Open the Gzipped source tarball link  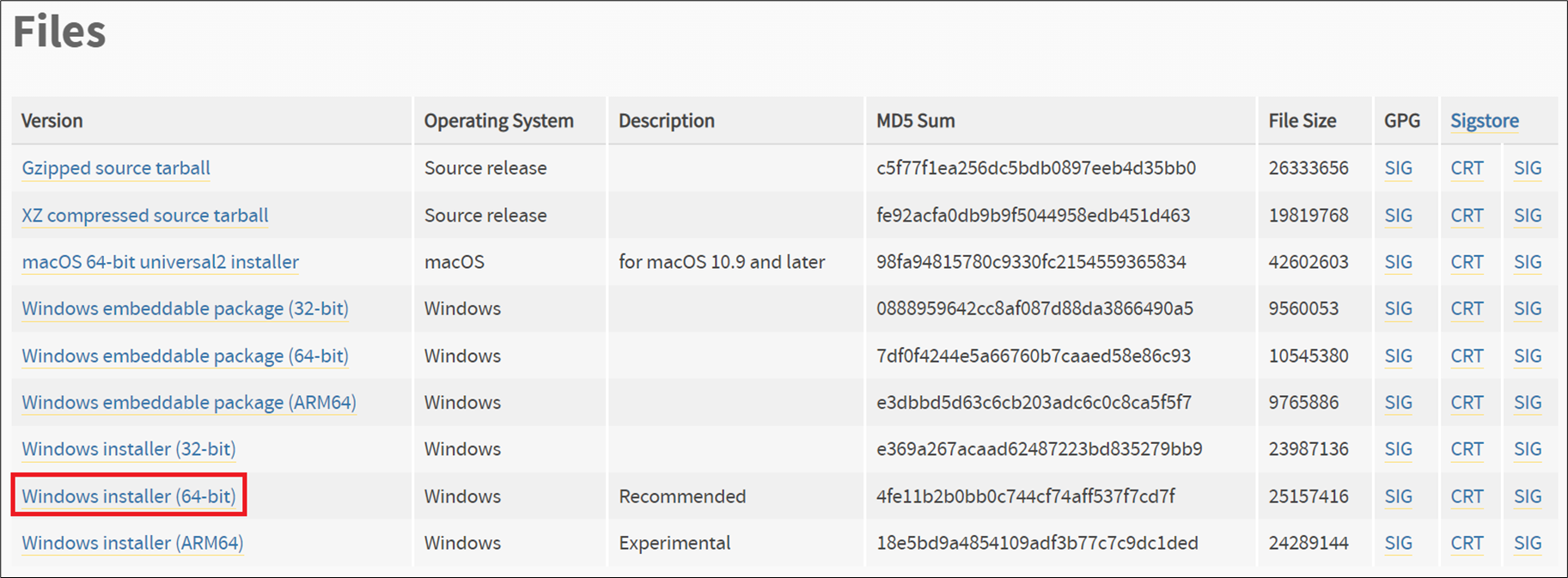[116, 168]
